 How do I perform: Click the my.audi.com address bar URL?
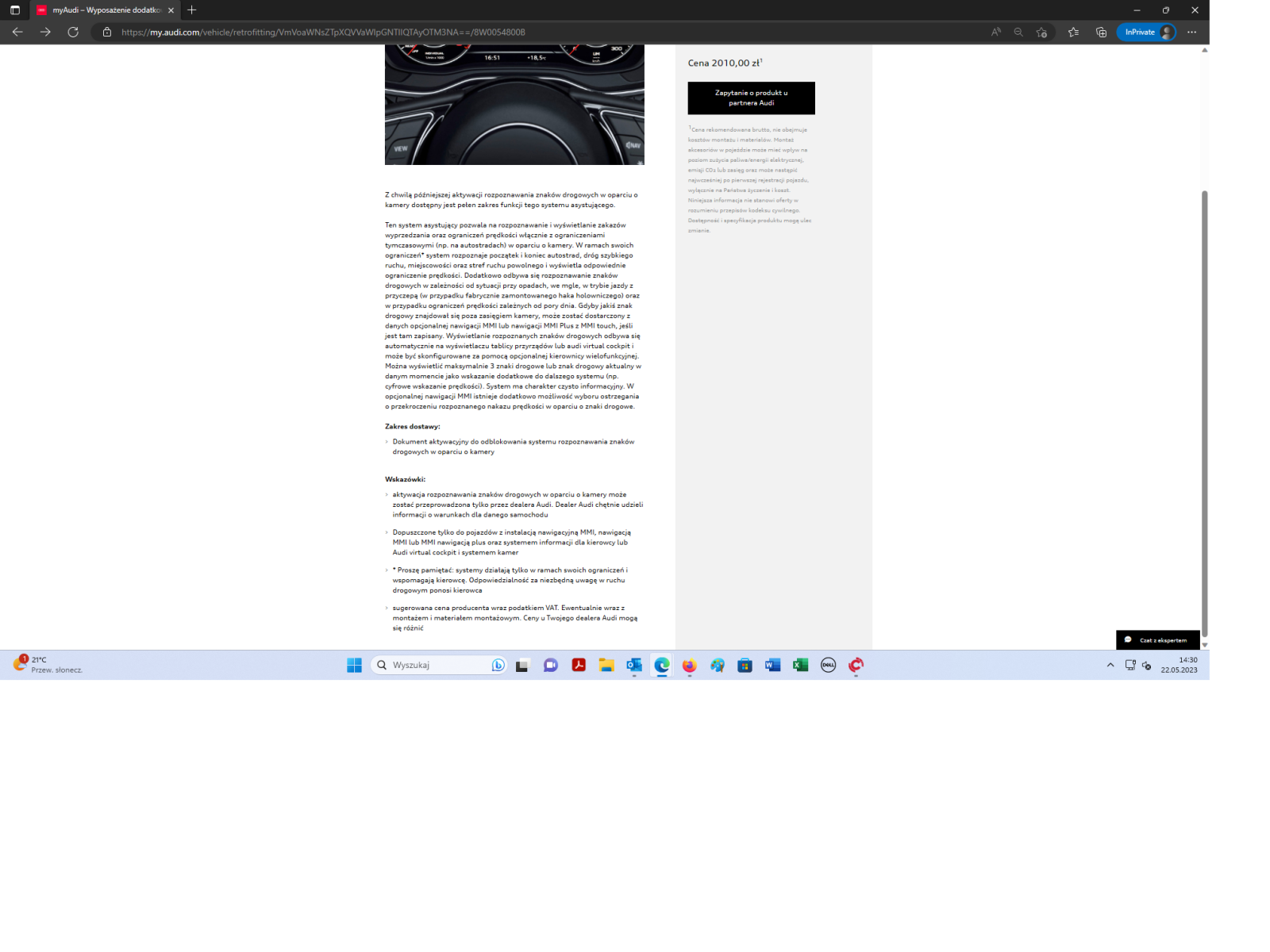tap(323, 33)
